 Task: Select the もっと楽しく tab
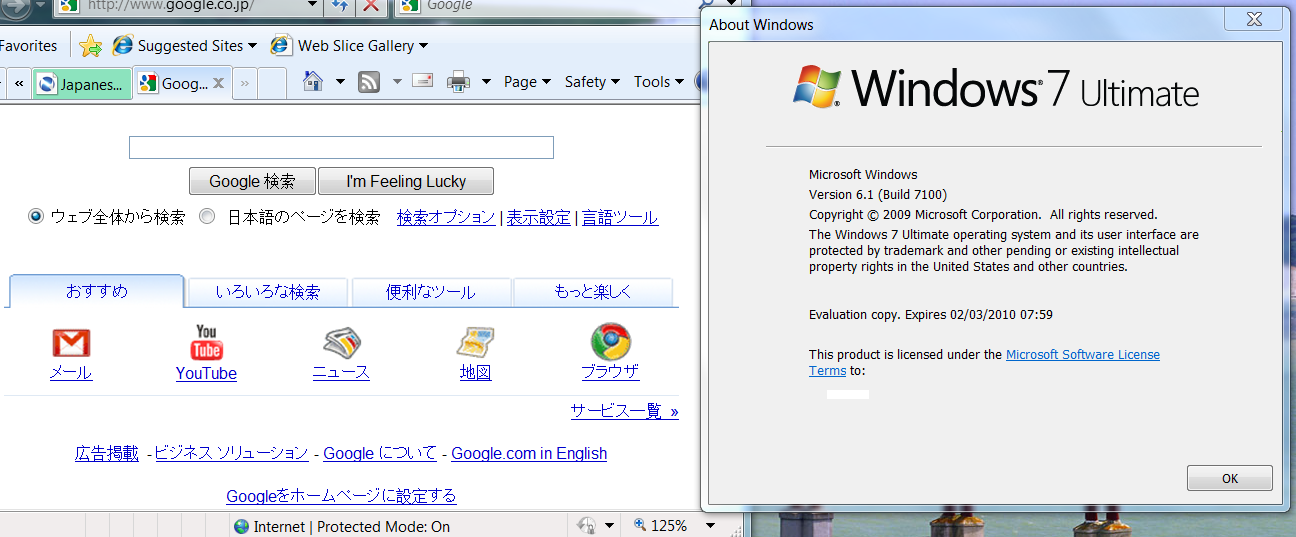(x=593, y=292)
